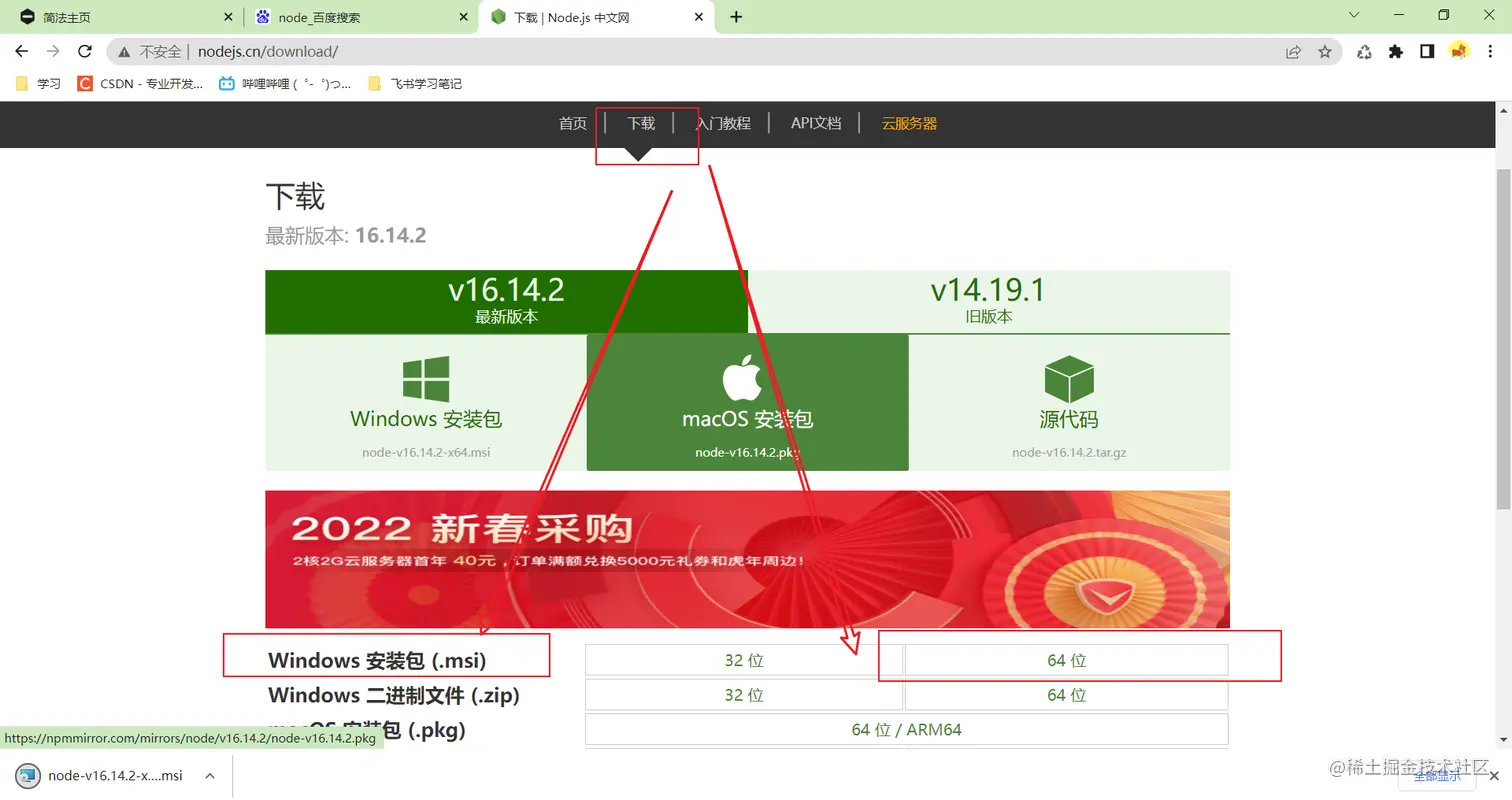Click the source code cube icon
Viewport: 1512px width, 800px height.
click(1069, 379)
